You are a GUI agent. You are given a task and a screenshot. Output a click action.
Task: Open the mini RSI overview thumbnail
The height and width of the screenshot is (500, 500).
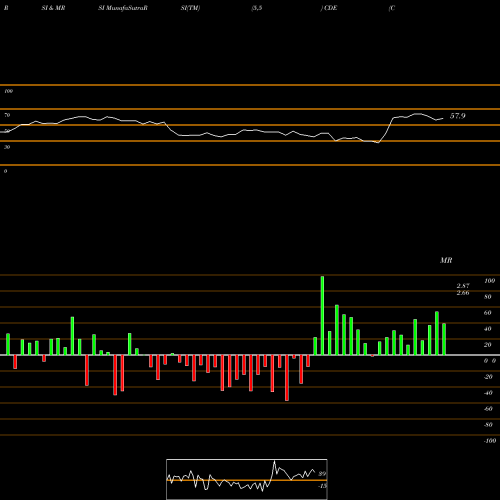click(x=247, y=479)
